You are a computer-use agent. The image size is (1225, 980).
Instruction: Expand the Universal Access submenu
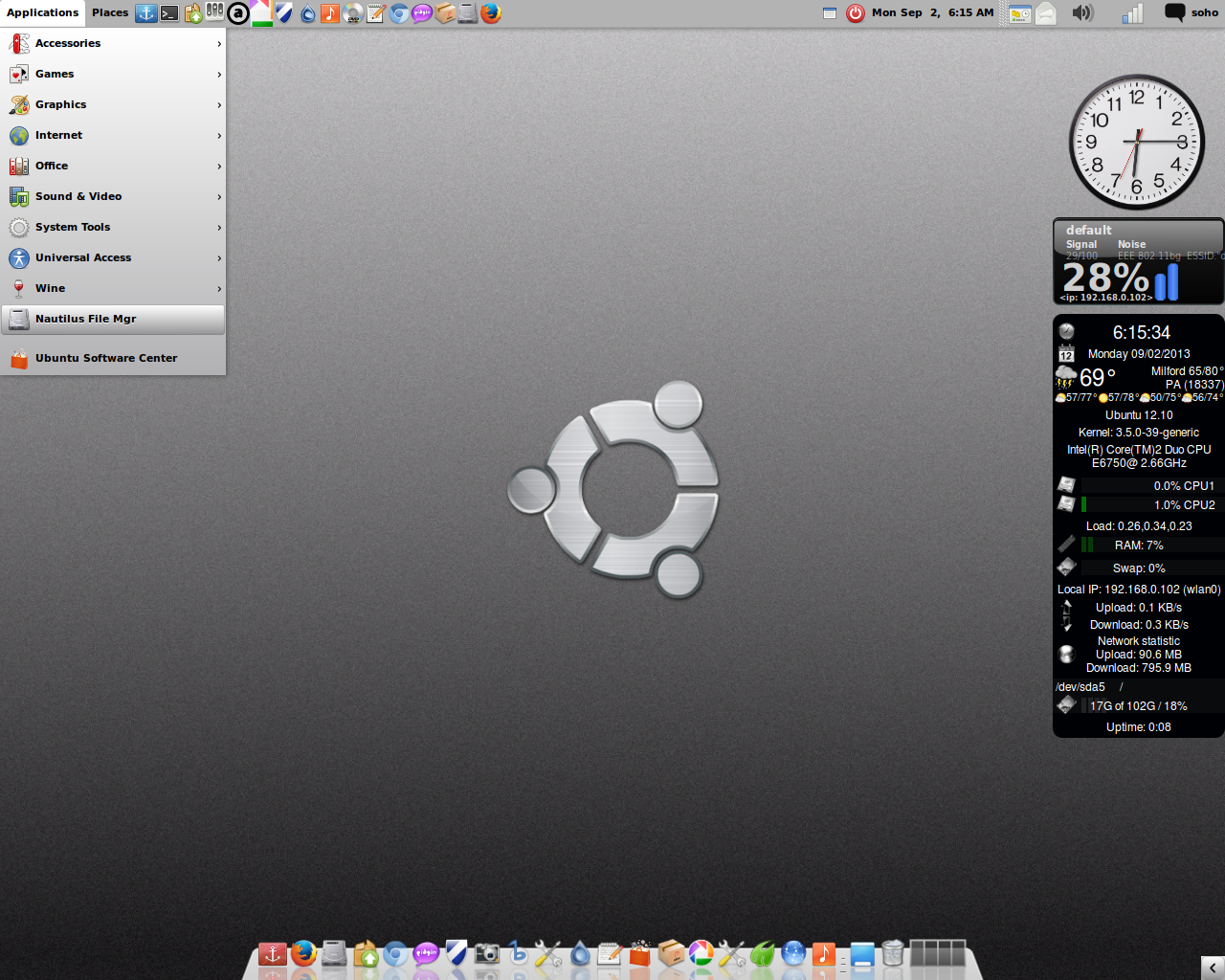click(x=113, y=257)
